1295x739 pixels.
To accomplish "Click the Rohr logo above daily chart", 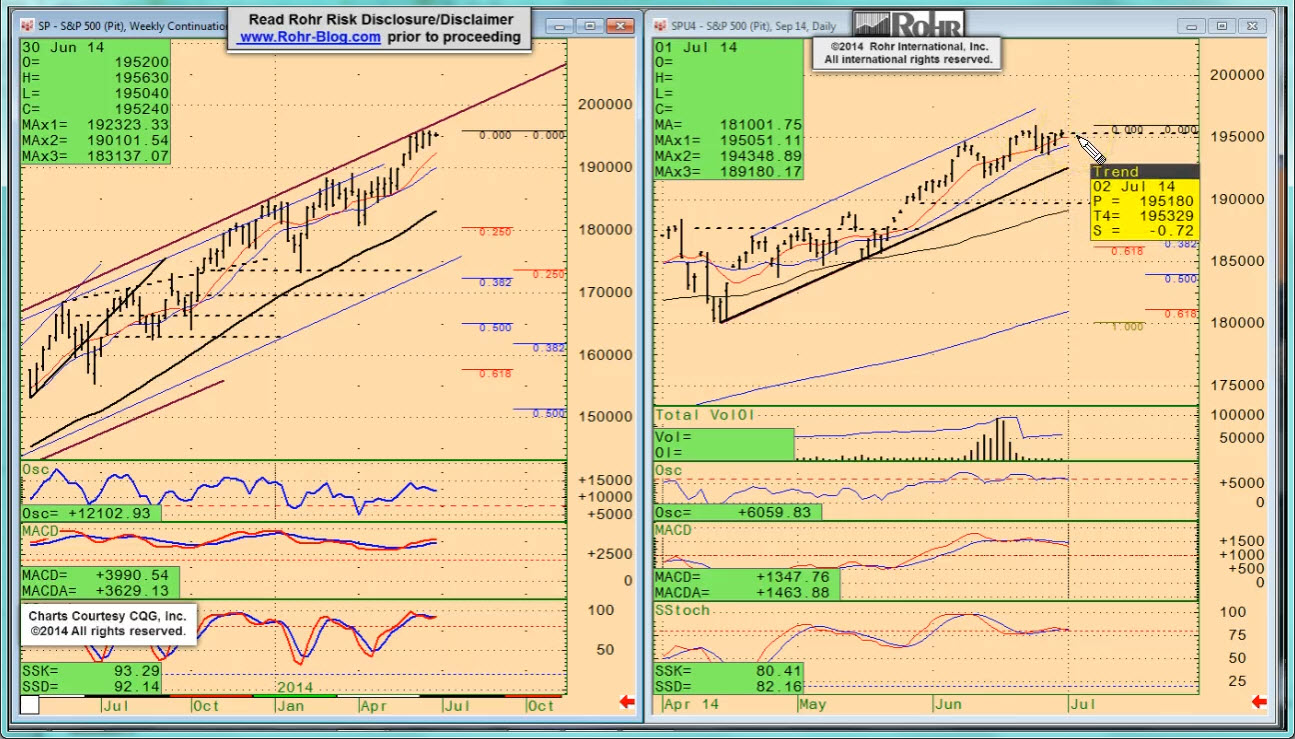I will coord(909,25).
